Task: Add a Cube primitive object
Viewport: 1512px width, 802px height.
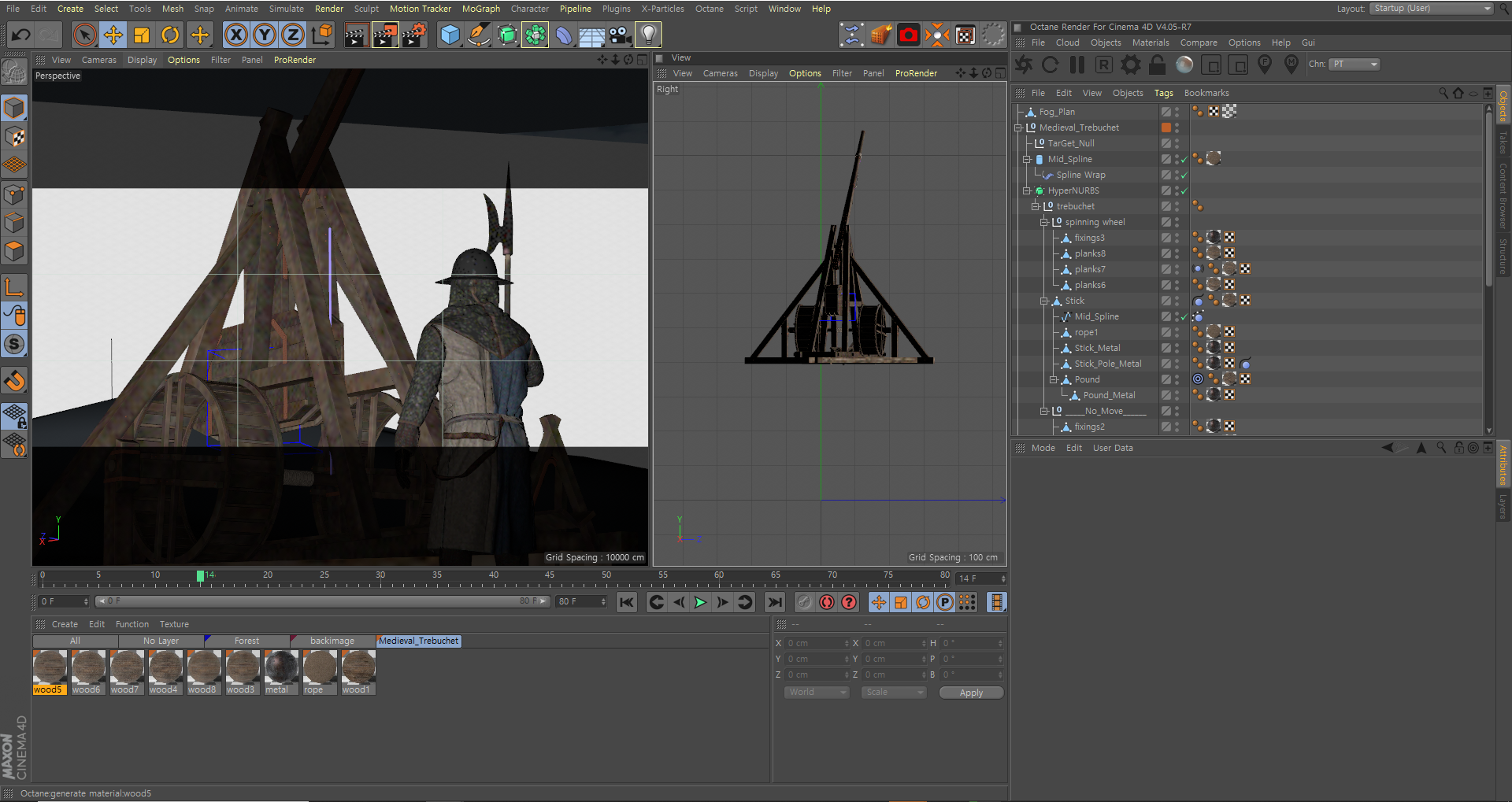Action: [450, 35]
